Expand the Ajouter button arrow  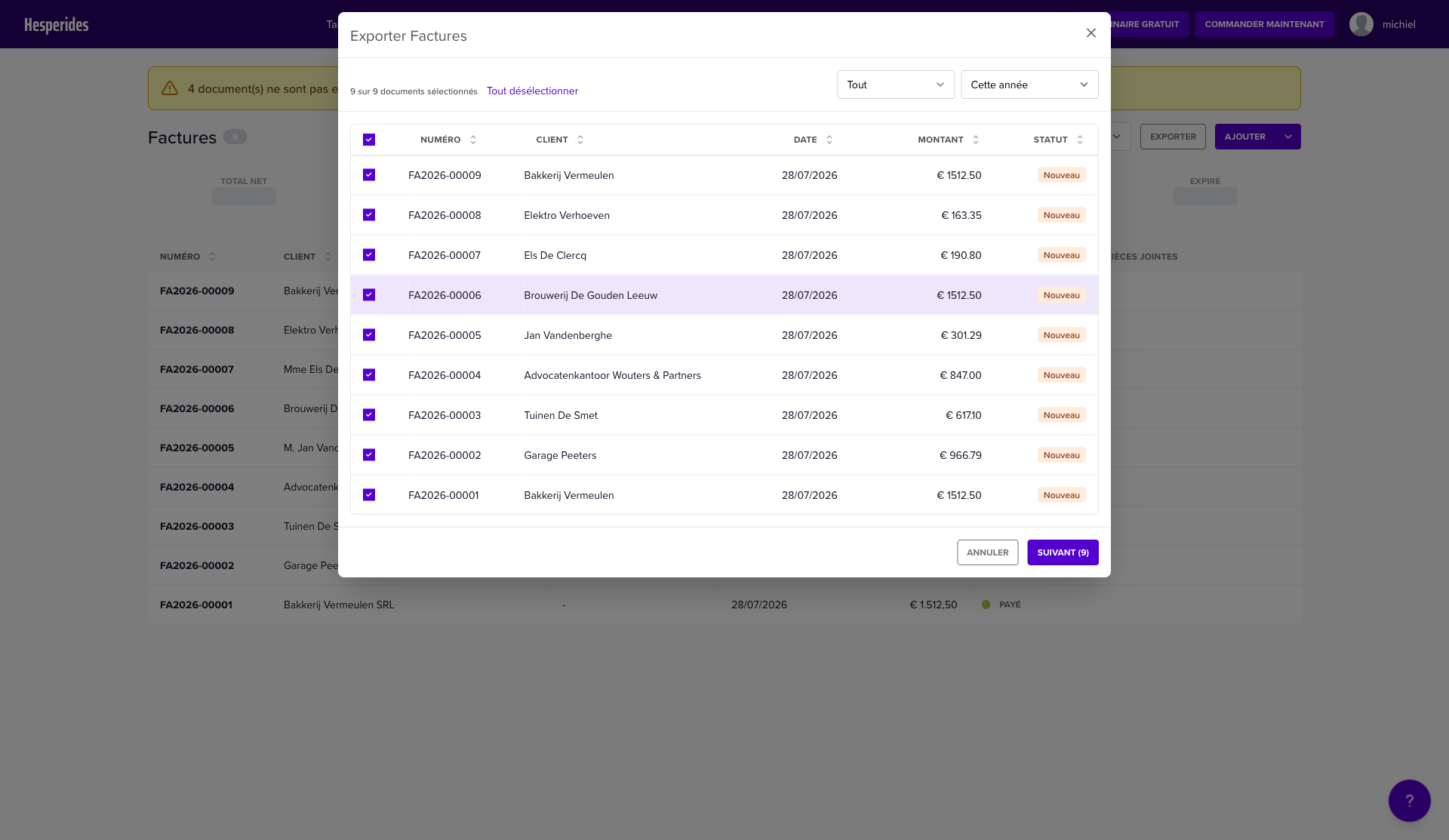point(1288,137)
